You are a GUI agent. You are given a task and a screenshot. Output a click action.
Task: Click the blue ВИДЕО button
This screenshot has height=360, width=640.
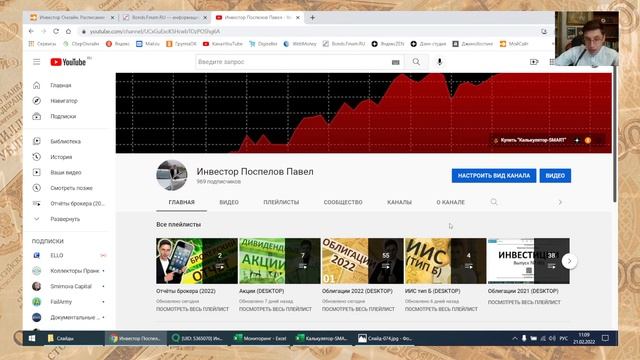point(555,176)
